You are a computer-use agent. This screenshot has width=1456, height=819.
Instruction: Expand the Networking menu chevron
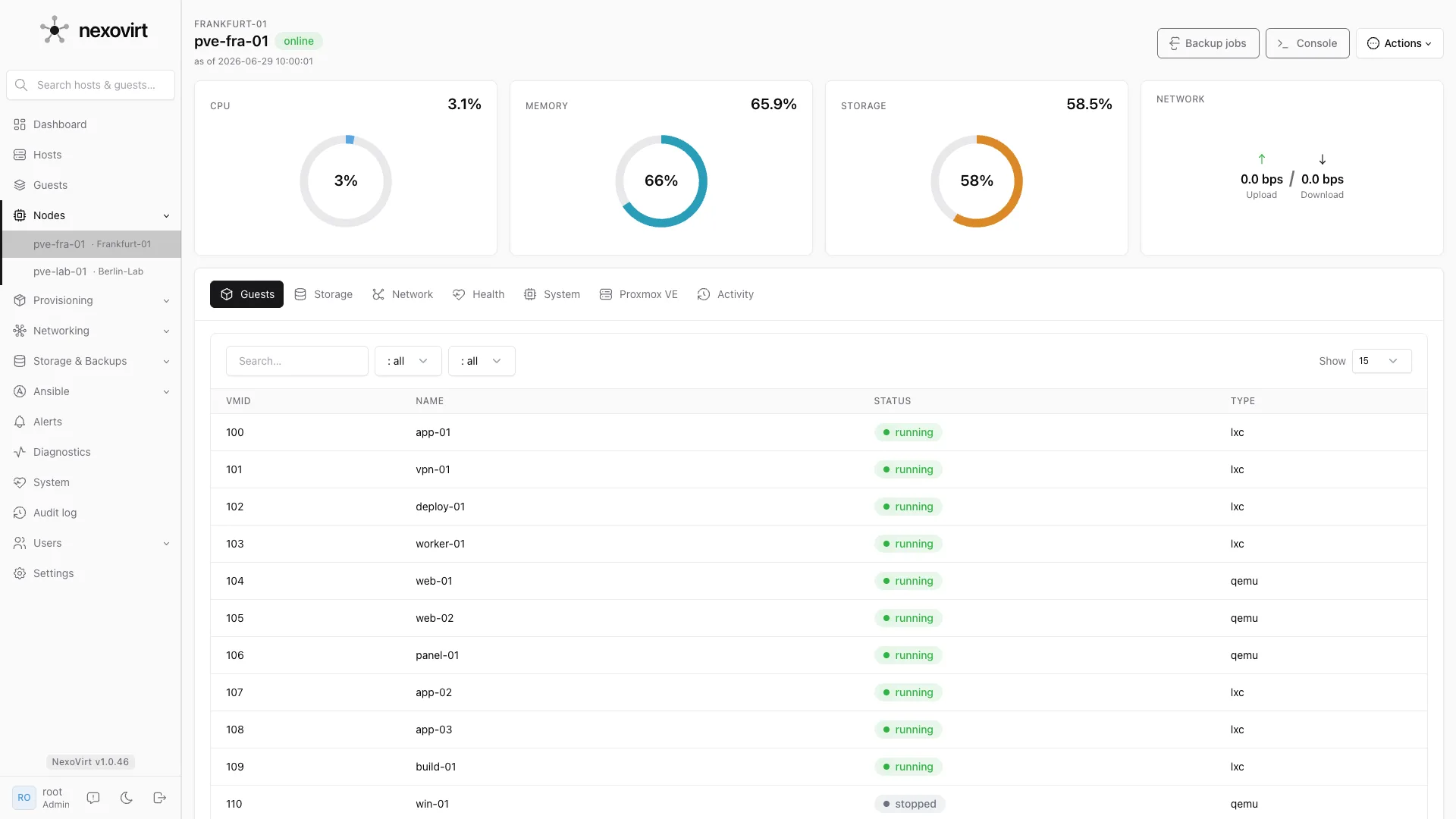[166, 331]
